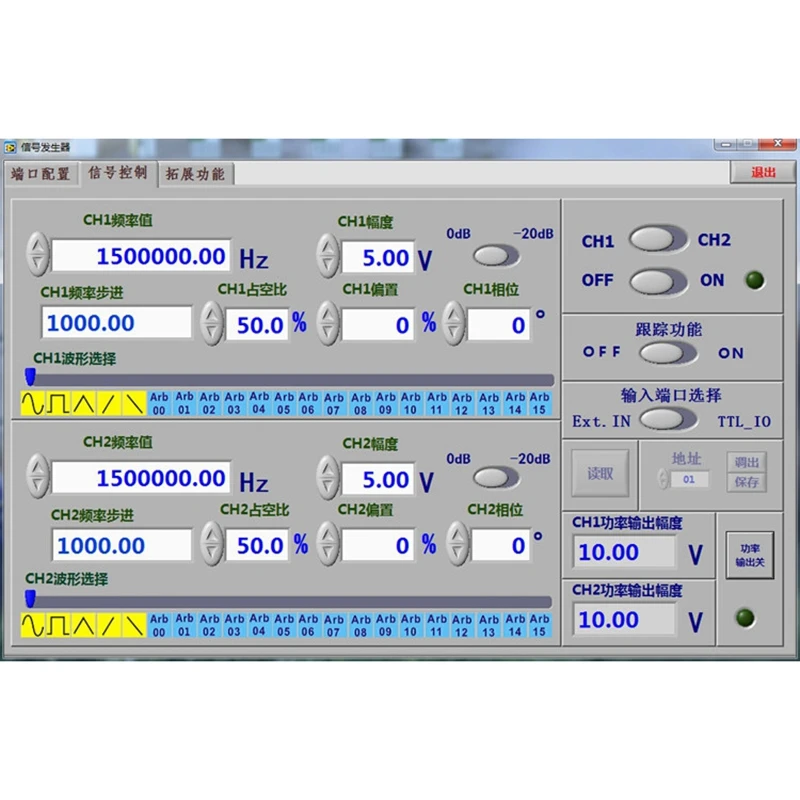
Task: Click the 功率输出关 power output button
Action: 749,555
